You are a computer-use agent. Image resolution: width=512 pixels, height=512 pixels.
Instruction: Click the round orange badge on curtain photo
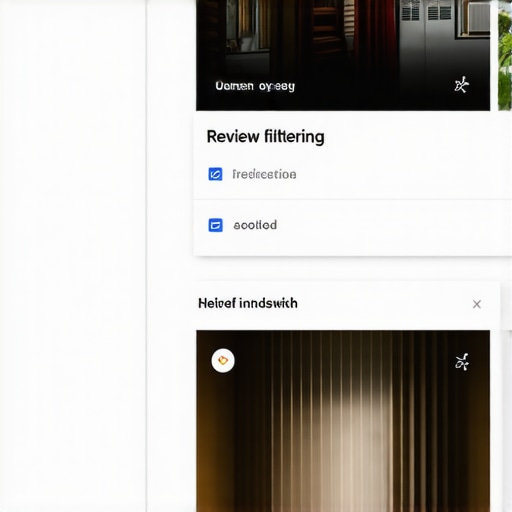(223, 361)
